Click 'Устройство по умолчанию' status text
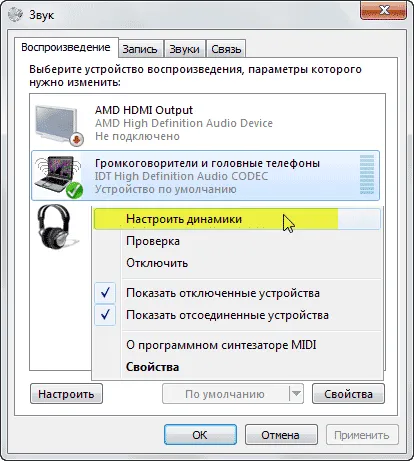This screenshot has width=414, height=461. click(x=166, y=189)
